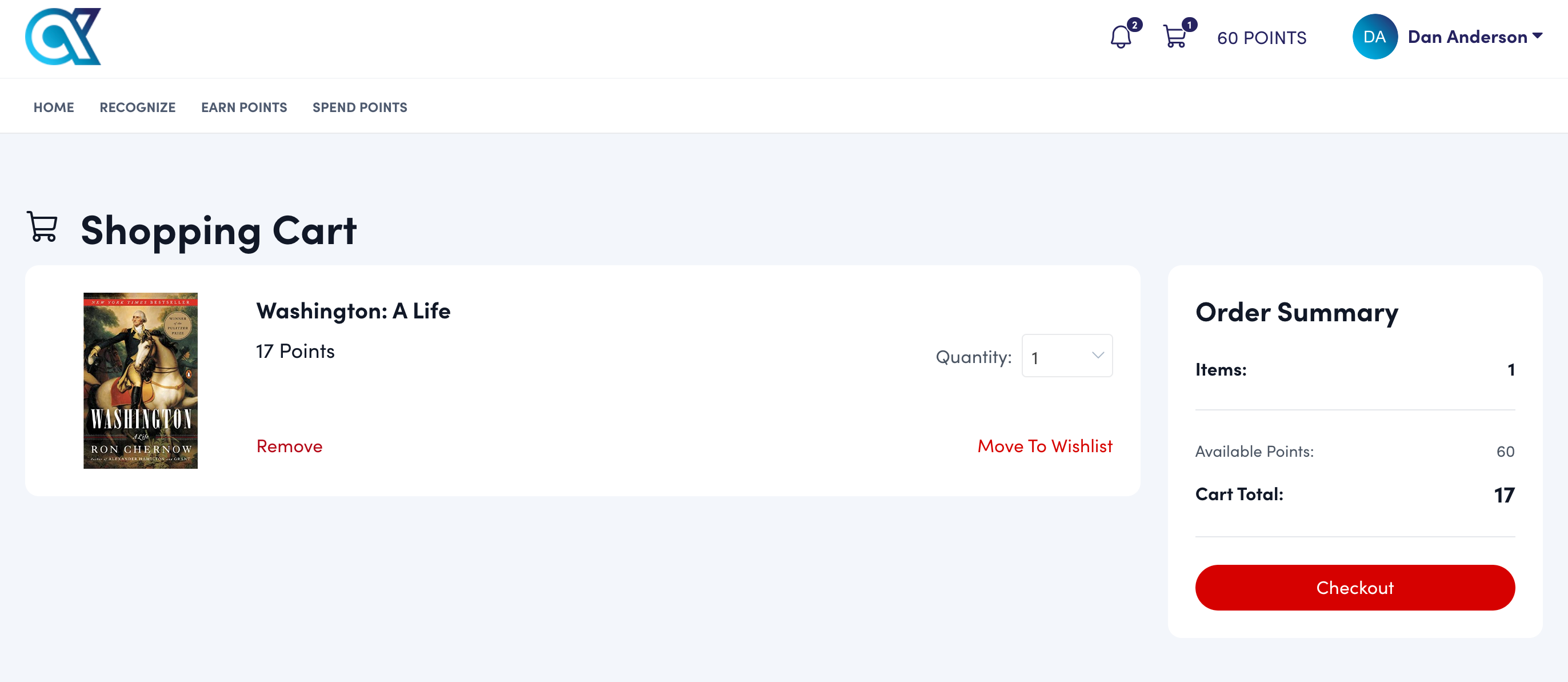The width and height of the screenshot is (1568, 682).
Task: Open the Recognize menu item
Action: 138,107
